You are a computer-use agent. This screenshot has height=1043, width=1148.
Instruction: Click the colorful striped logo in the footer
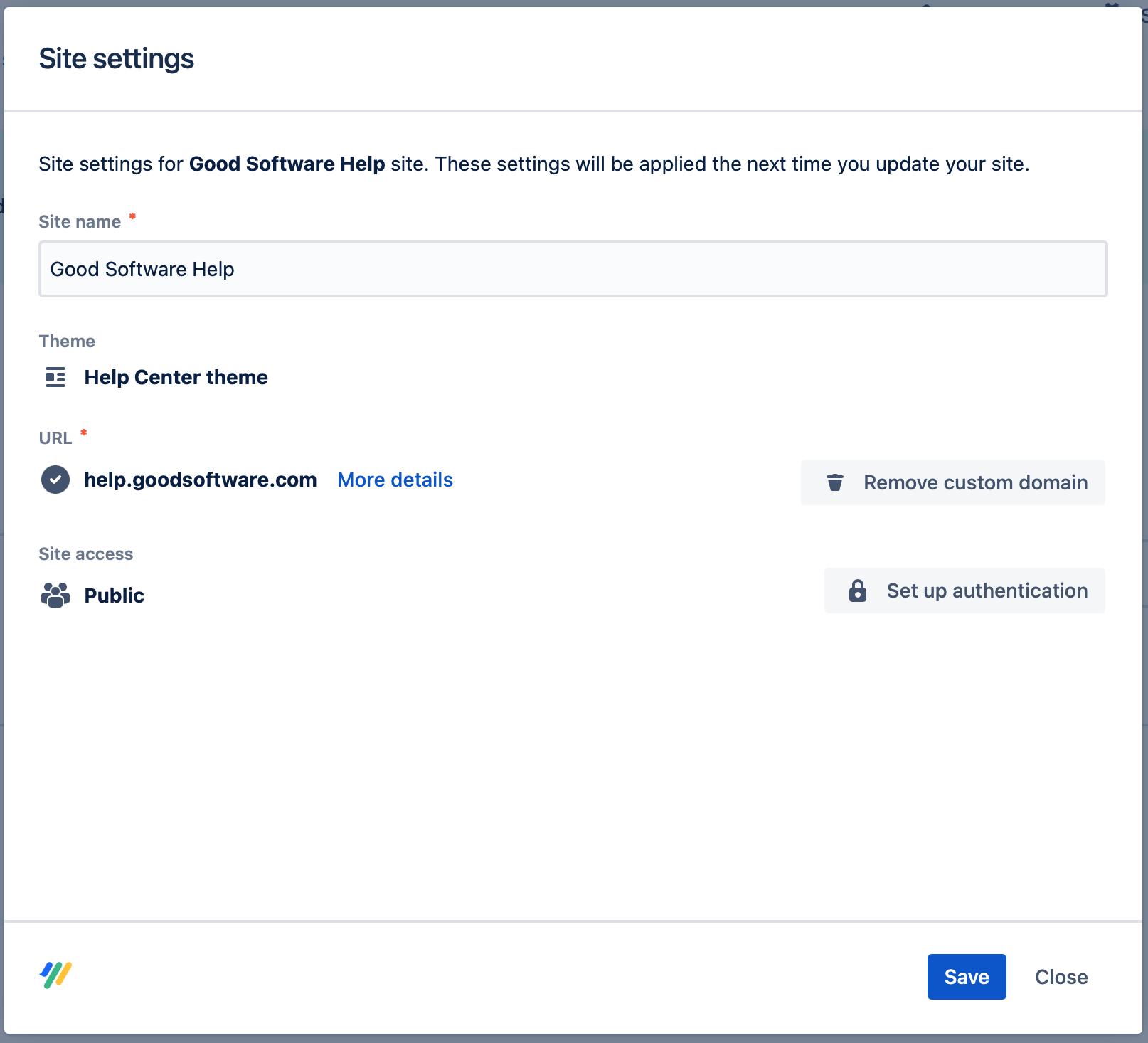tap(55, 975)
